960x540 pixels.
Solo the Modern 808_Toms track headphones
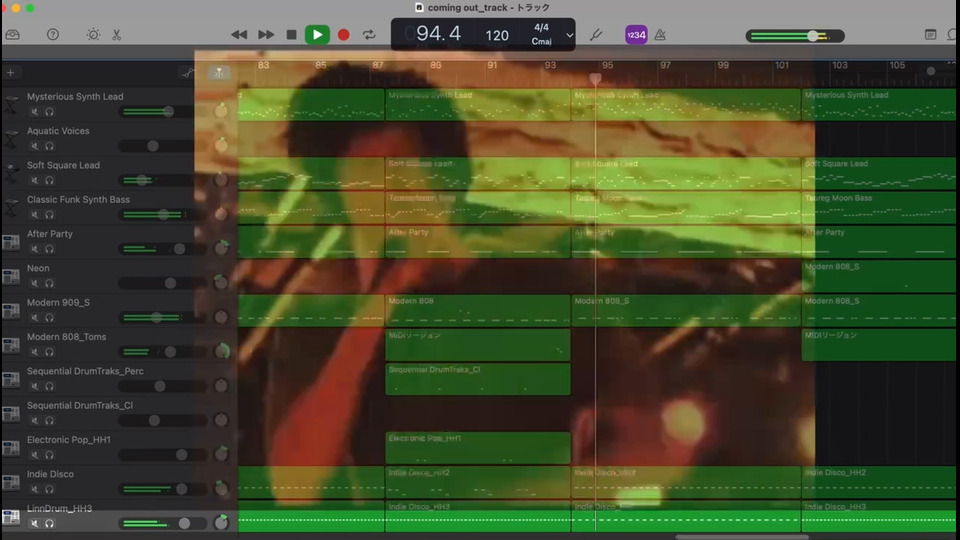50,352
